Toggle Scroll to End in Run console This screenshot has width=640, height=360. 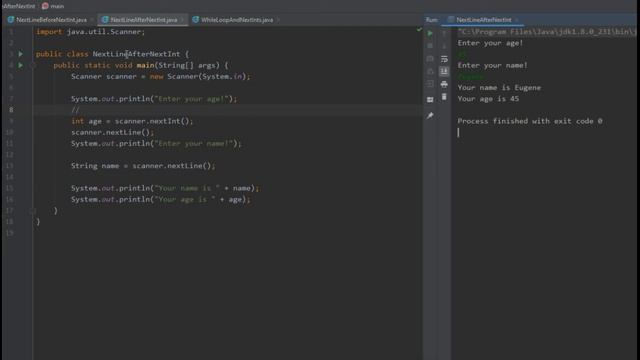click(444, 72)
